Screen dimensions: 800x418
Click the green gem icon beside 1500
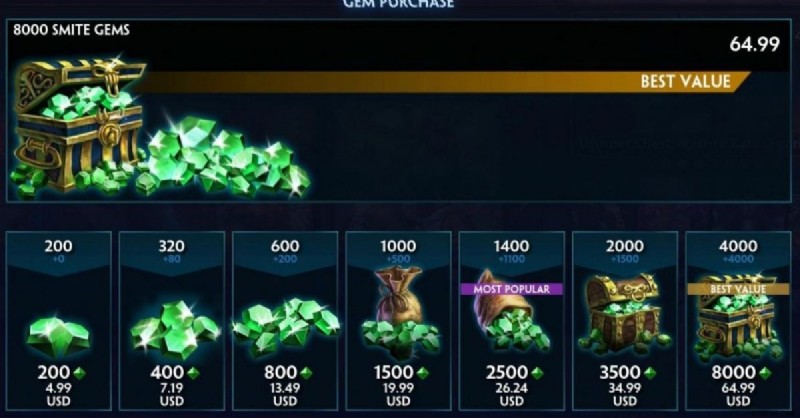click(x=423, y=374)
